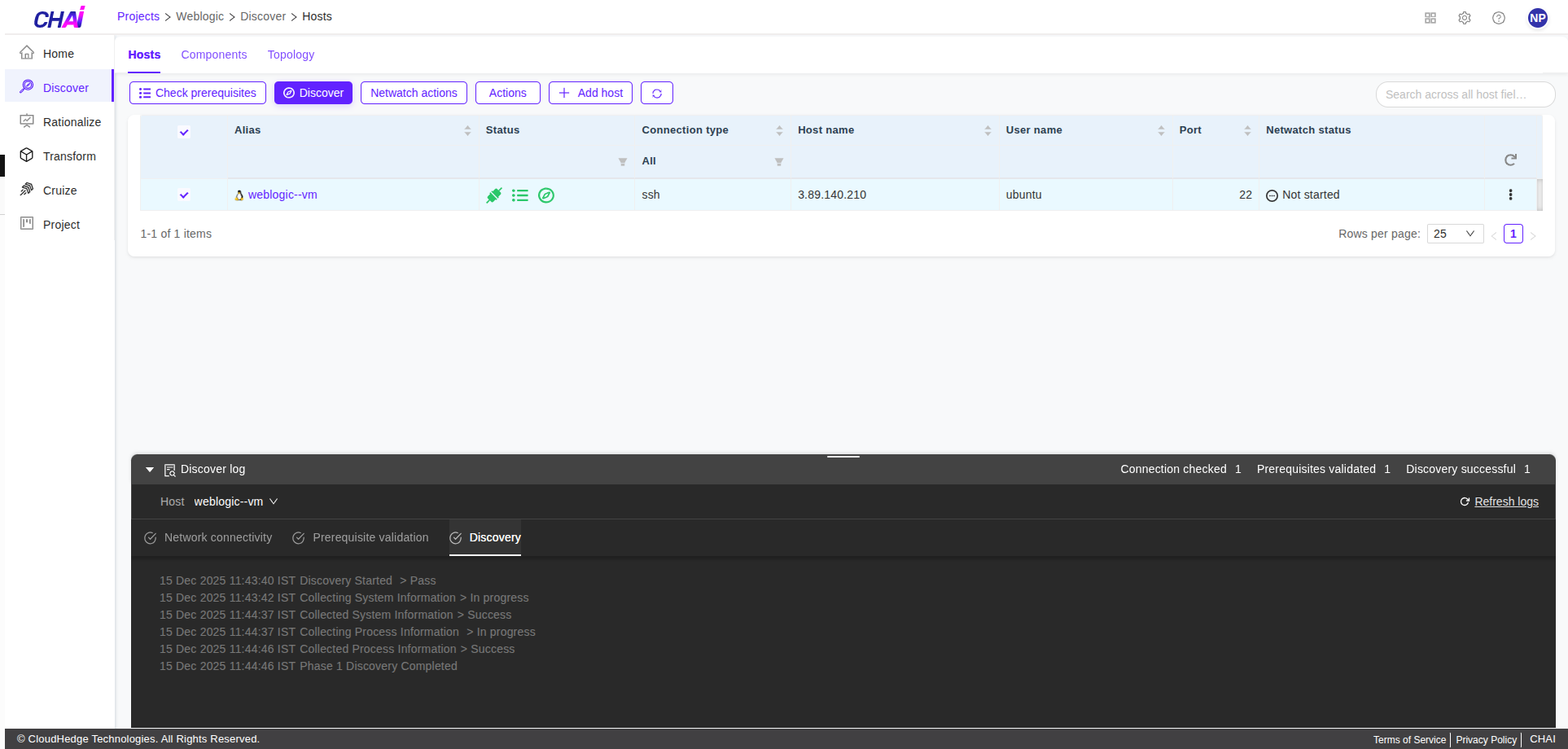The image size is (1568, 749).
Task: Click the connection status plug icon on weblogic--vm row
Action: click(x=493, y=195)
